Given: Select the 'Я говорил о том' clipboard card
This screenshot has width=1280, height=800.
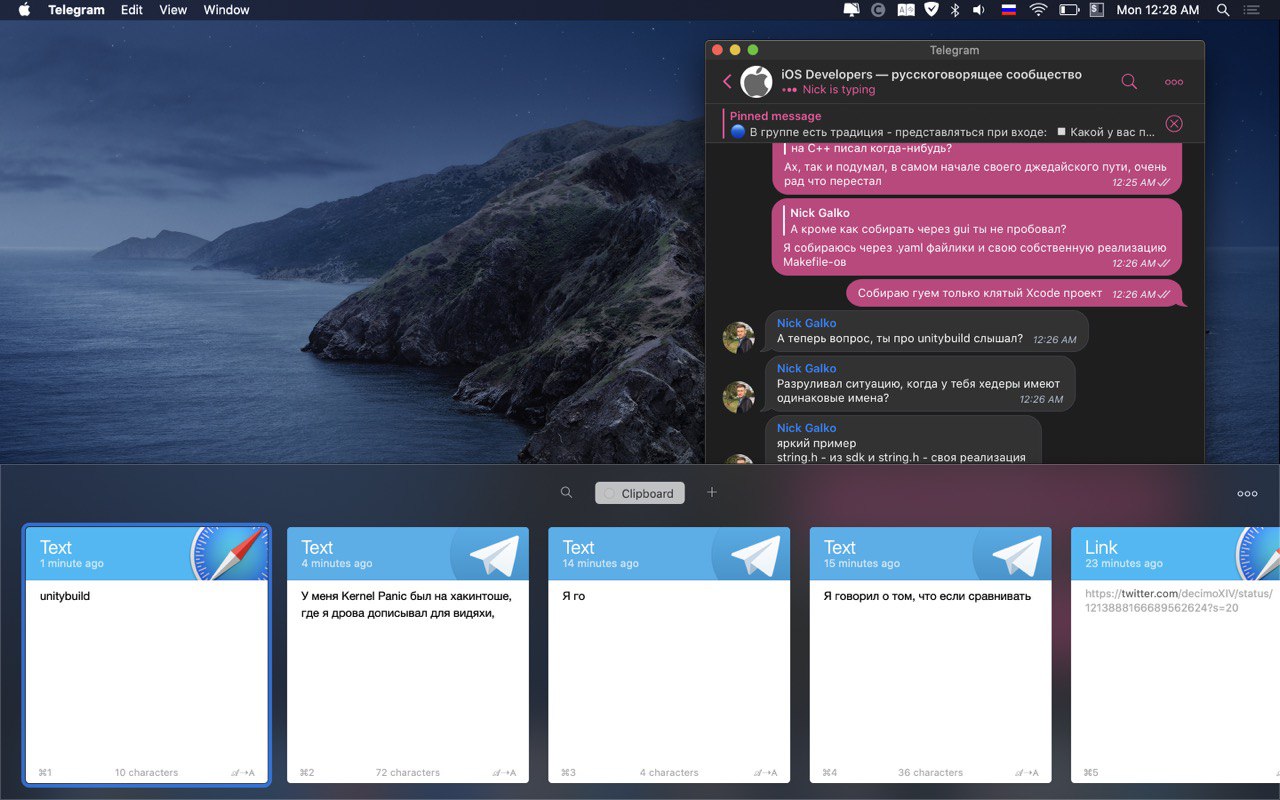Looking at the screenshot, I should click(930, 655).
